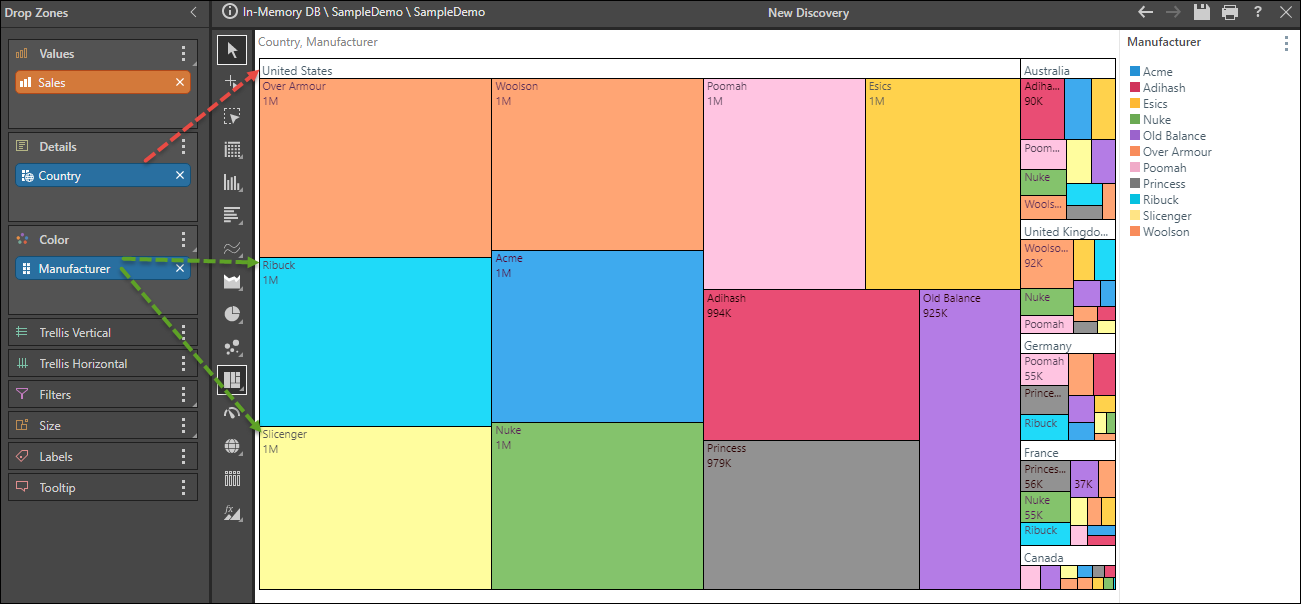The height and width of the screenshot is (604, 1301).
Task: Open the Tooltip drop zone menu
Action: coord(183,487)
